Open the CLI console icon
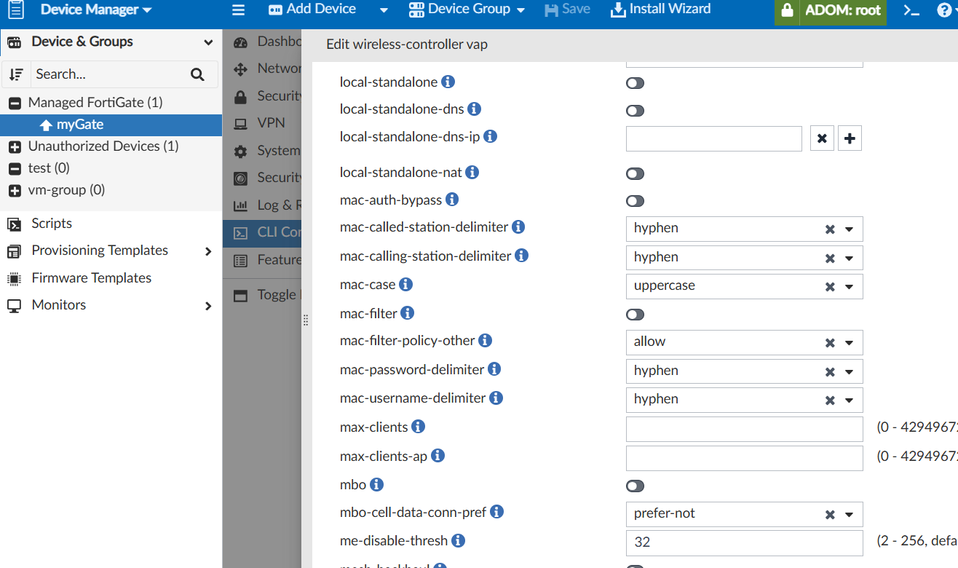The width and height of the screenshot is (958, 568). tap(911, 10)
